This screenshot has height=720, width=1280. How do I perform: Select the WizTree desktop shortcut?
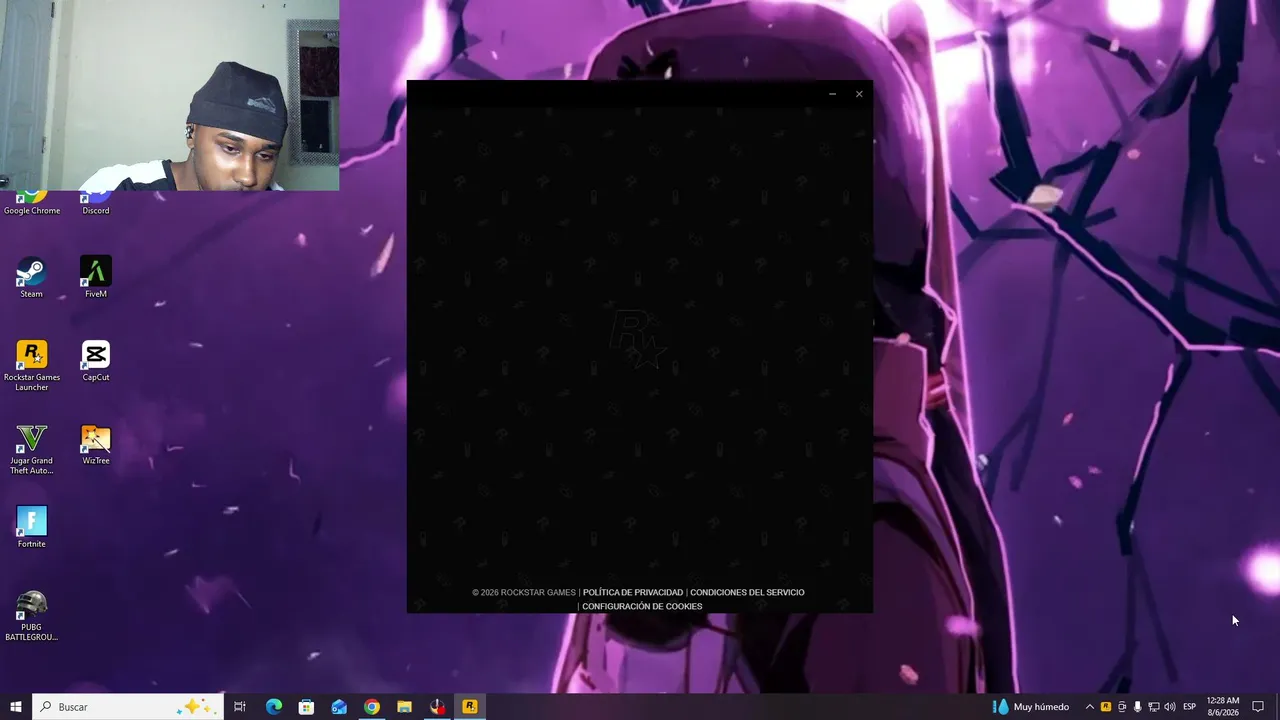pos(96,444)
